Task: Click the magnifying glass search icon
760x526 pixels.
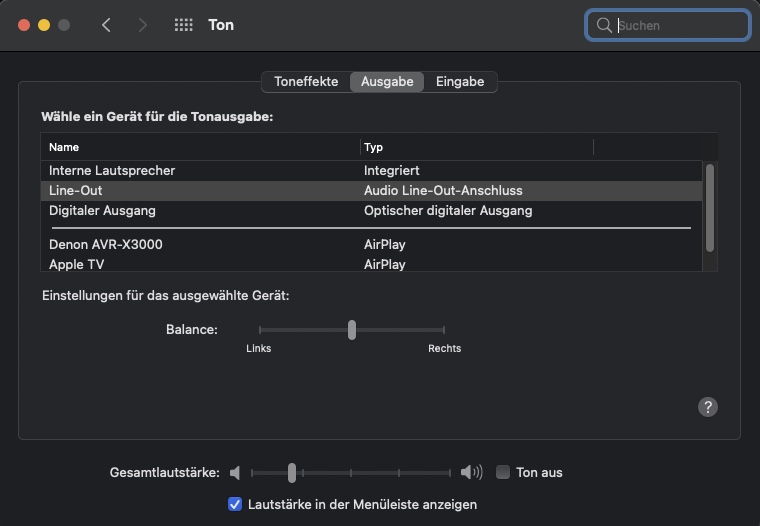Action: click(604, 25)
